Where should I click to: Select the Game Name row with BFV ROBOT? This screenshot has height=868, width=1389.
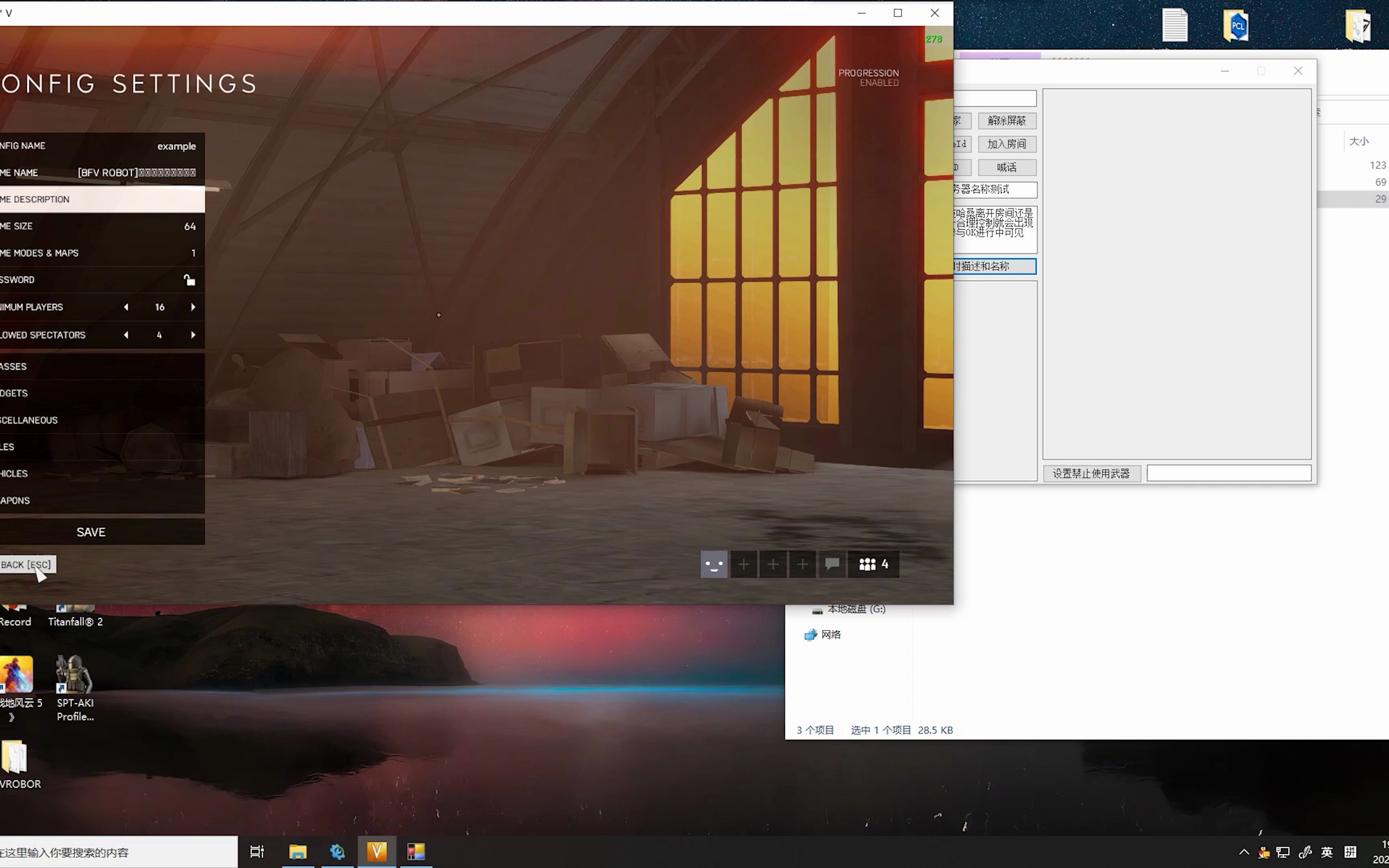tap(102, 173)
